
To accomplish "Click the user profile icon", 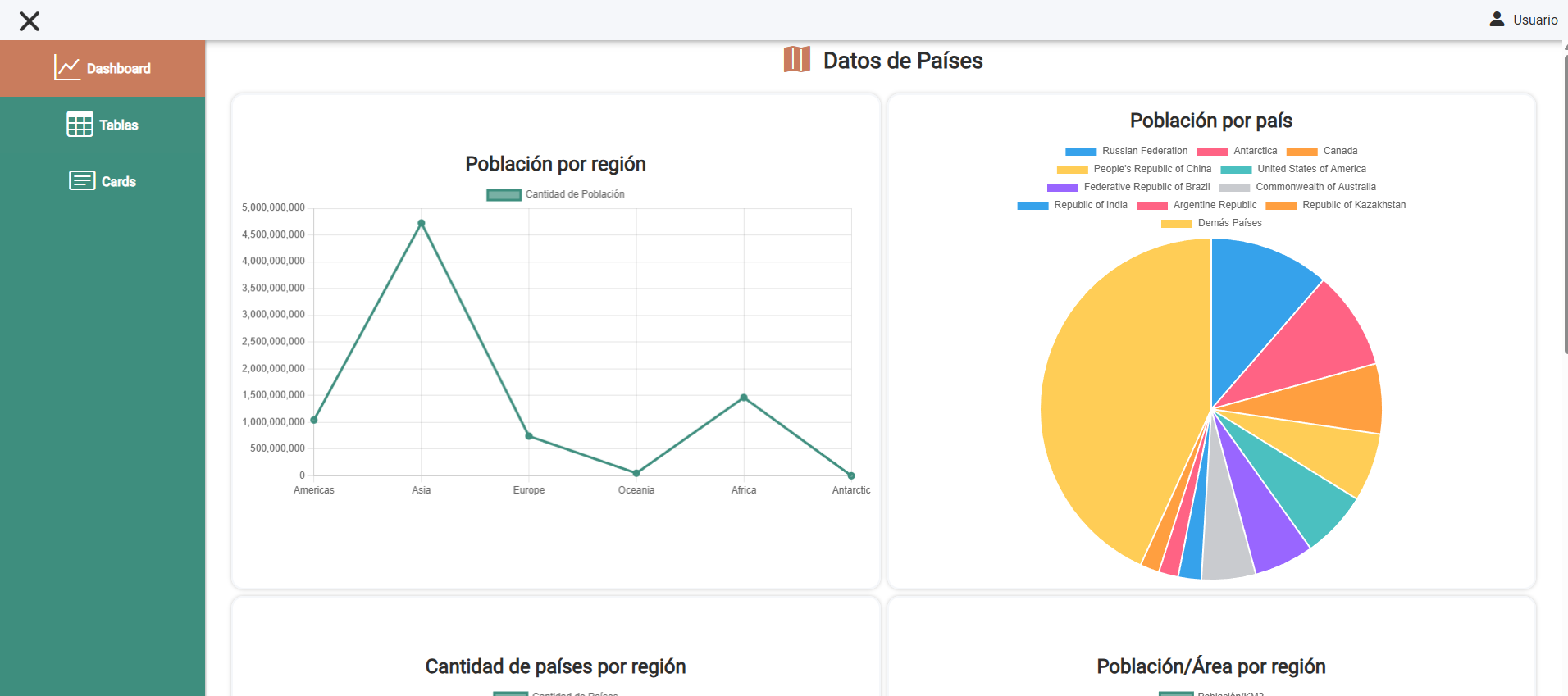I will point(1497,20).
